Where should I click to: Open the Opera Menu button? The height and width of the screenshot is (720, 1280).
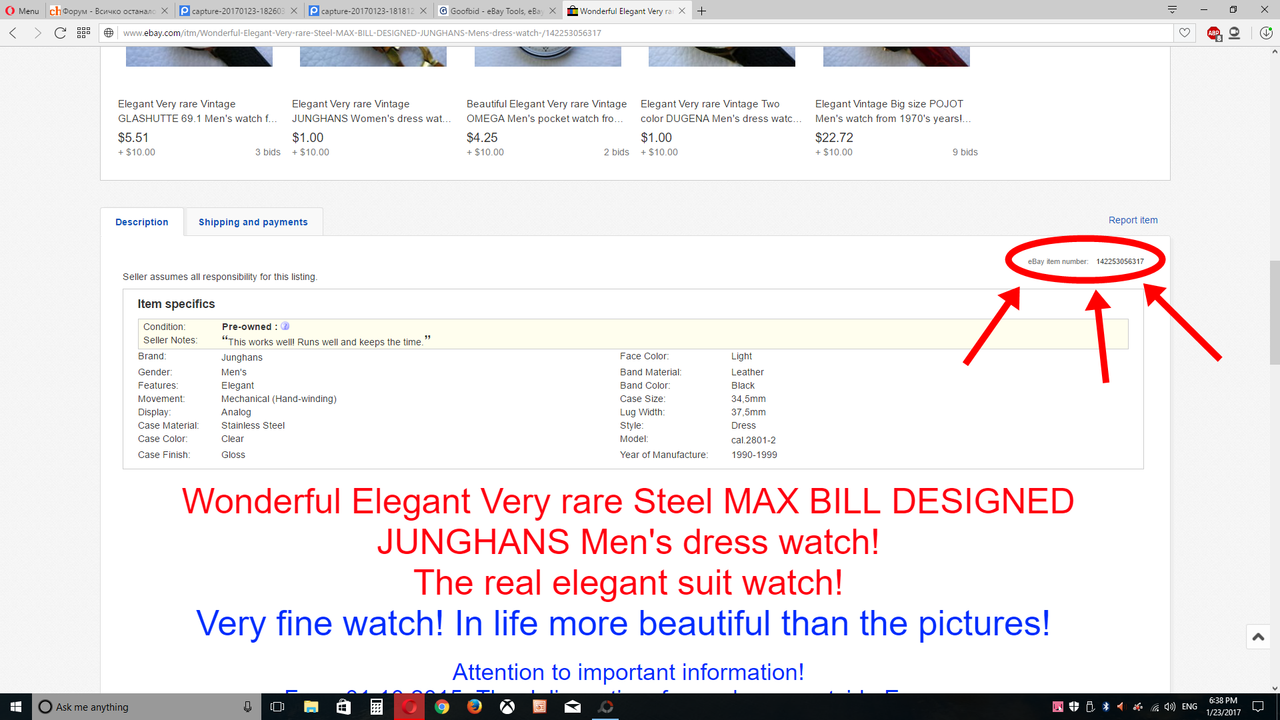coord(22,11)
